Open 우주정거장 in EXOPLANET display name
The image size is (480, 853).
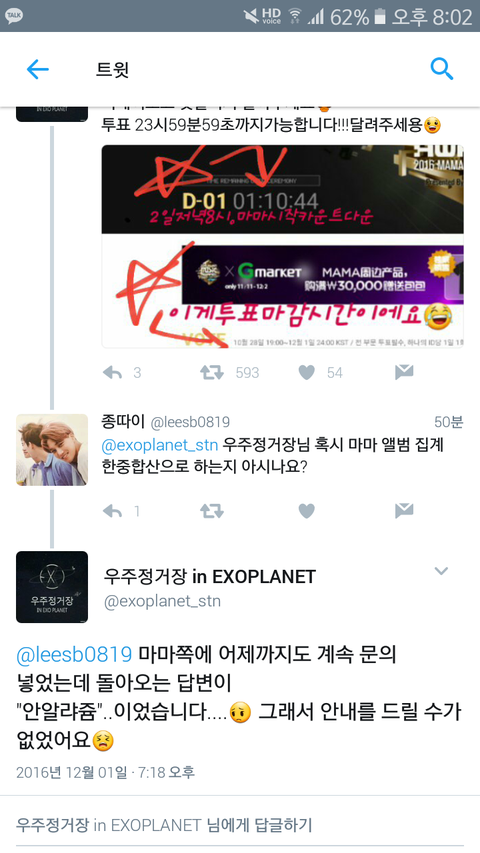[x=210, y=577]
